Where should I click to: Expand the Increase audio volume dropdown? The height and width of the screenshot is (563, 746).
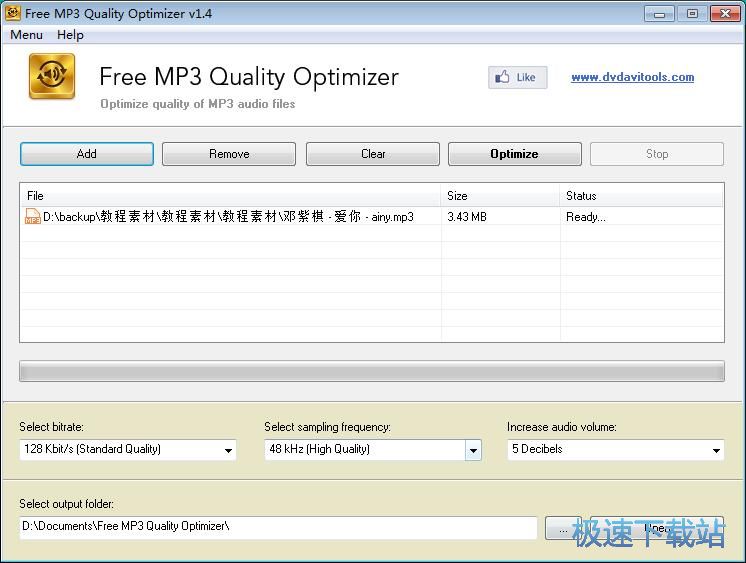(716, 450)
